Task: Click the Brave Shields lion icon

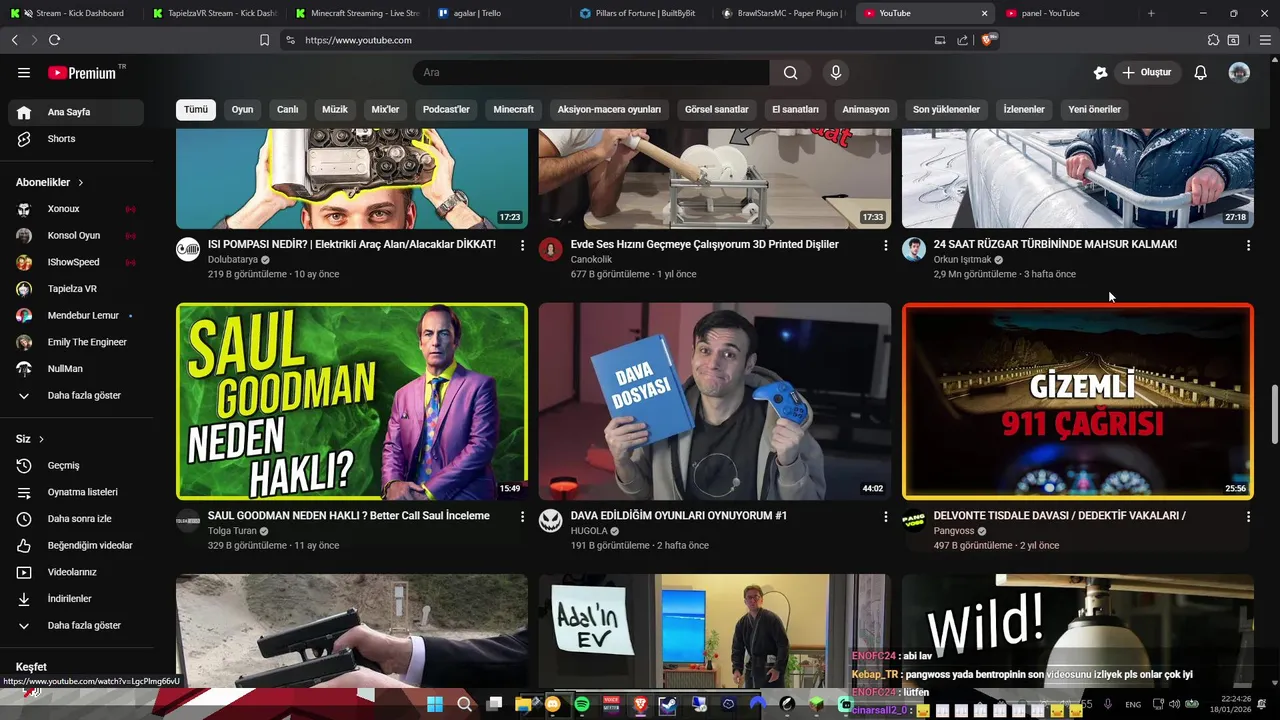Action: pos(988,40)
